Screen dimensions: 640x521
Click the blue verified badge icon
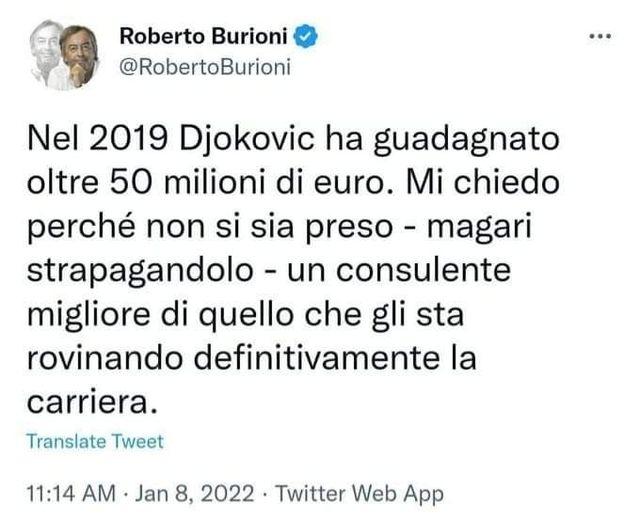[306, 36]
